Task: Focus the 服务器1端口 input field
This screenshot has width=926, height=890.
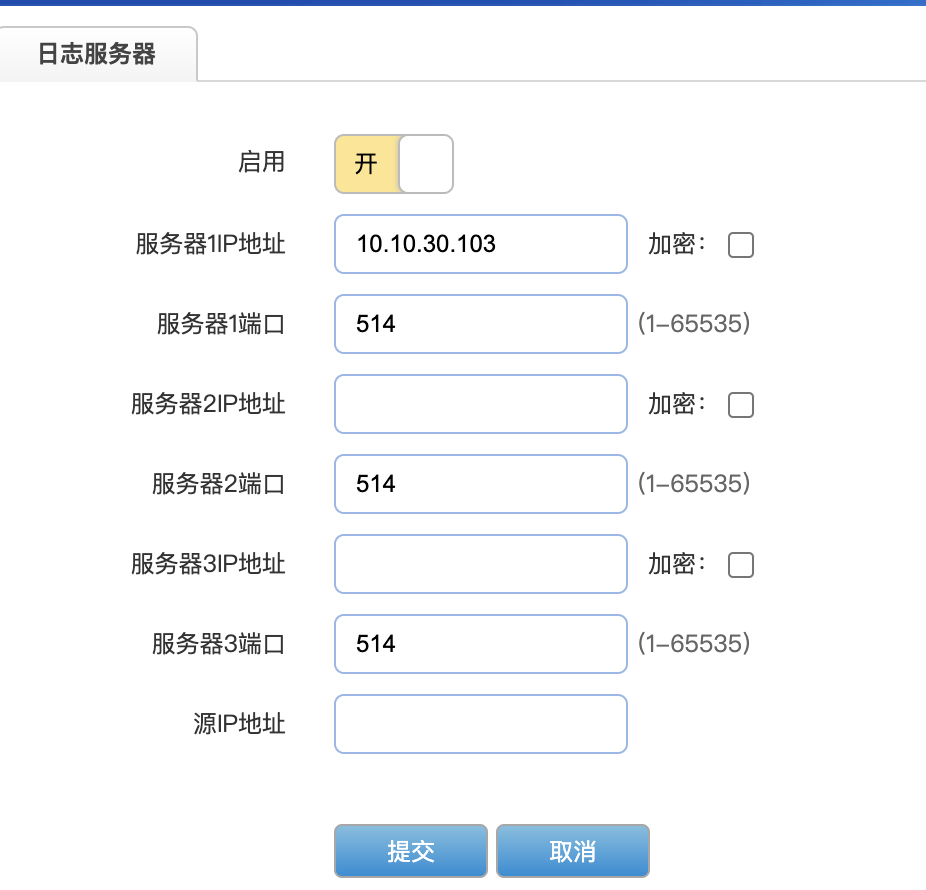Action: 480,324
